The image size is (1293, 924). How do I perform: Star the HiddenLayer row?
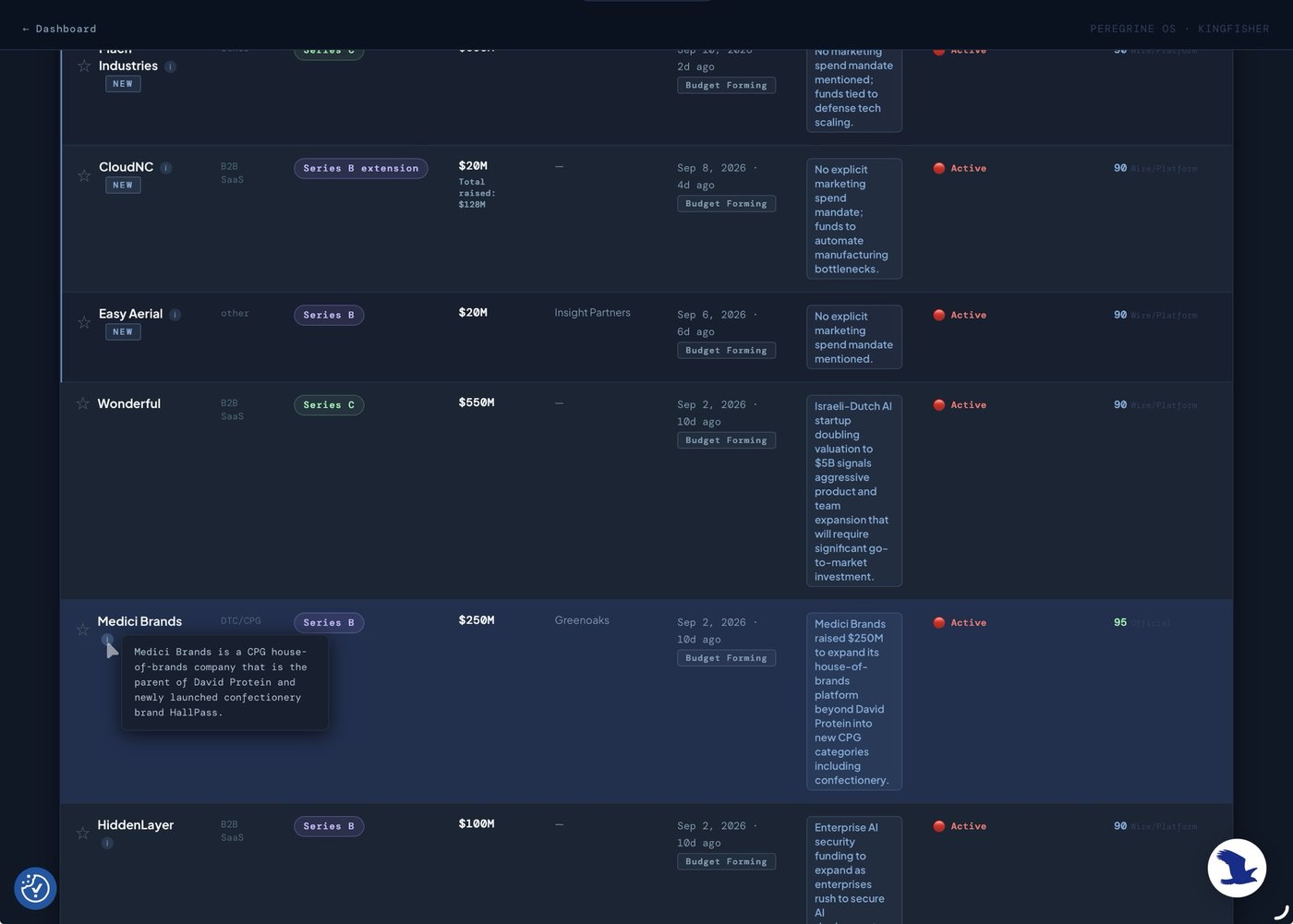82,833
